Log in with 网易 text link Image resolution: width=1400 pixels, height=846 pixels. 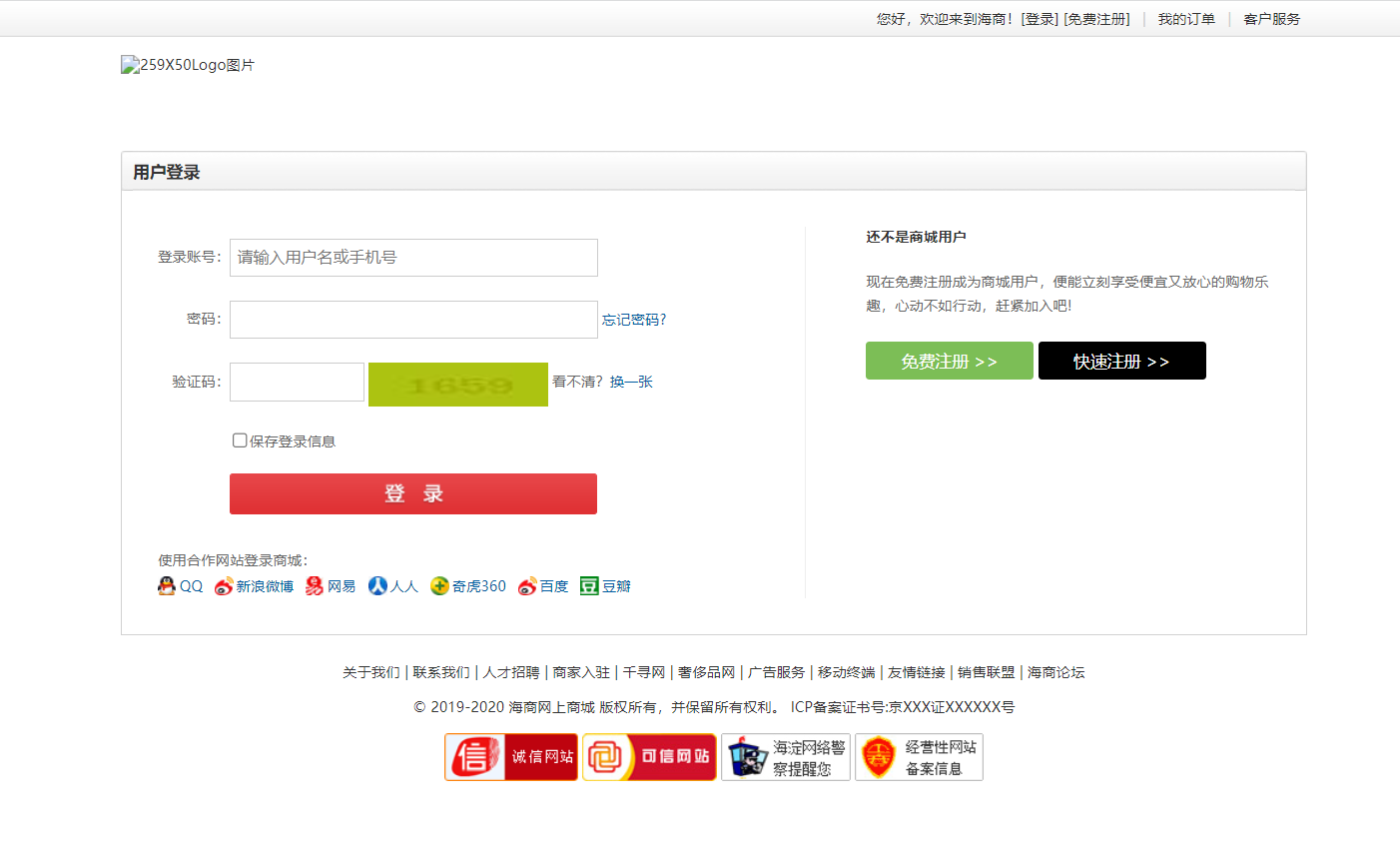[x=342, y=586]
